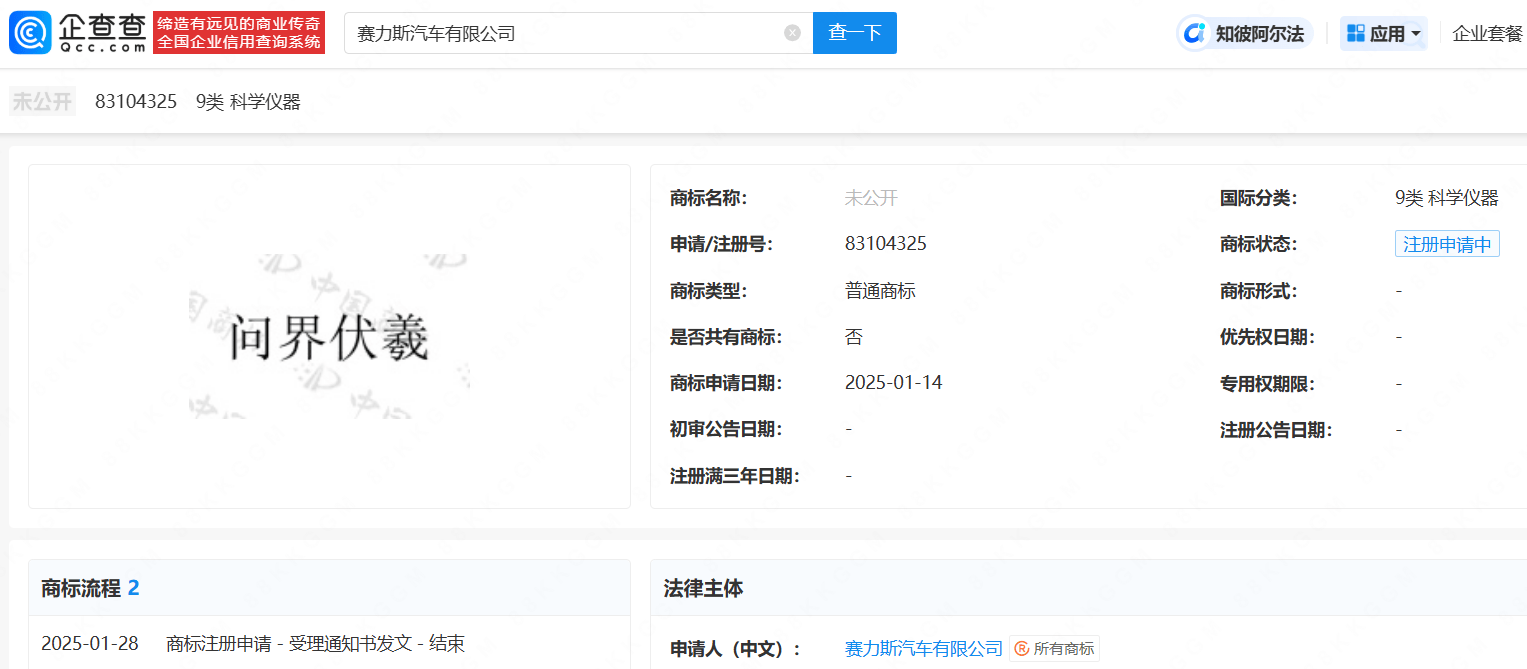
Task: Click the 9类 科学仪器 classification value in details
Action: (x=1447, y=198)
